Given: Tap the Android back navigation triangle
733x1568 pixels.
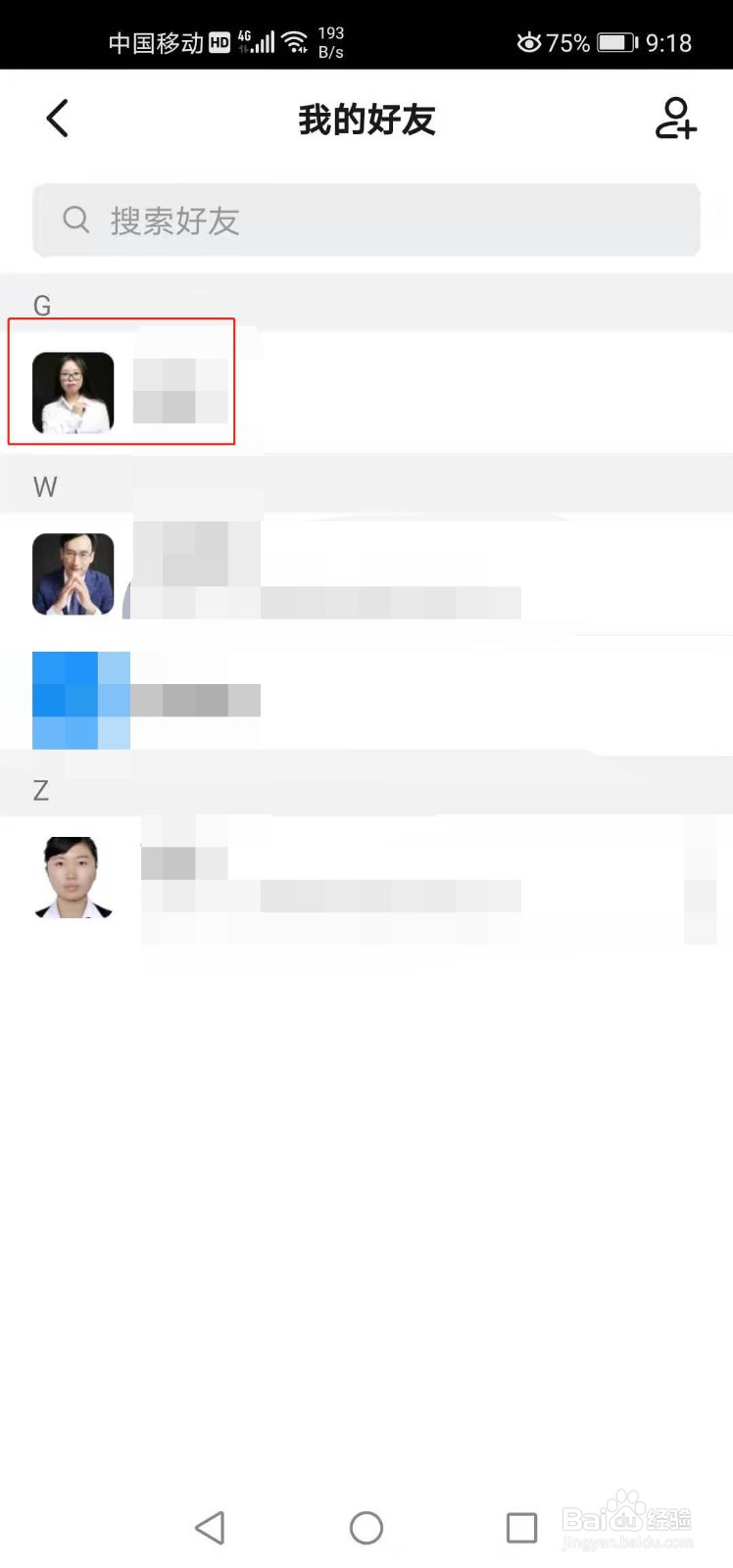Looking at the screenshot, I should coord(210,1527).
